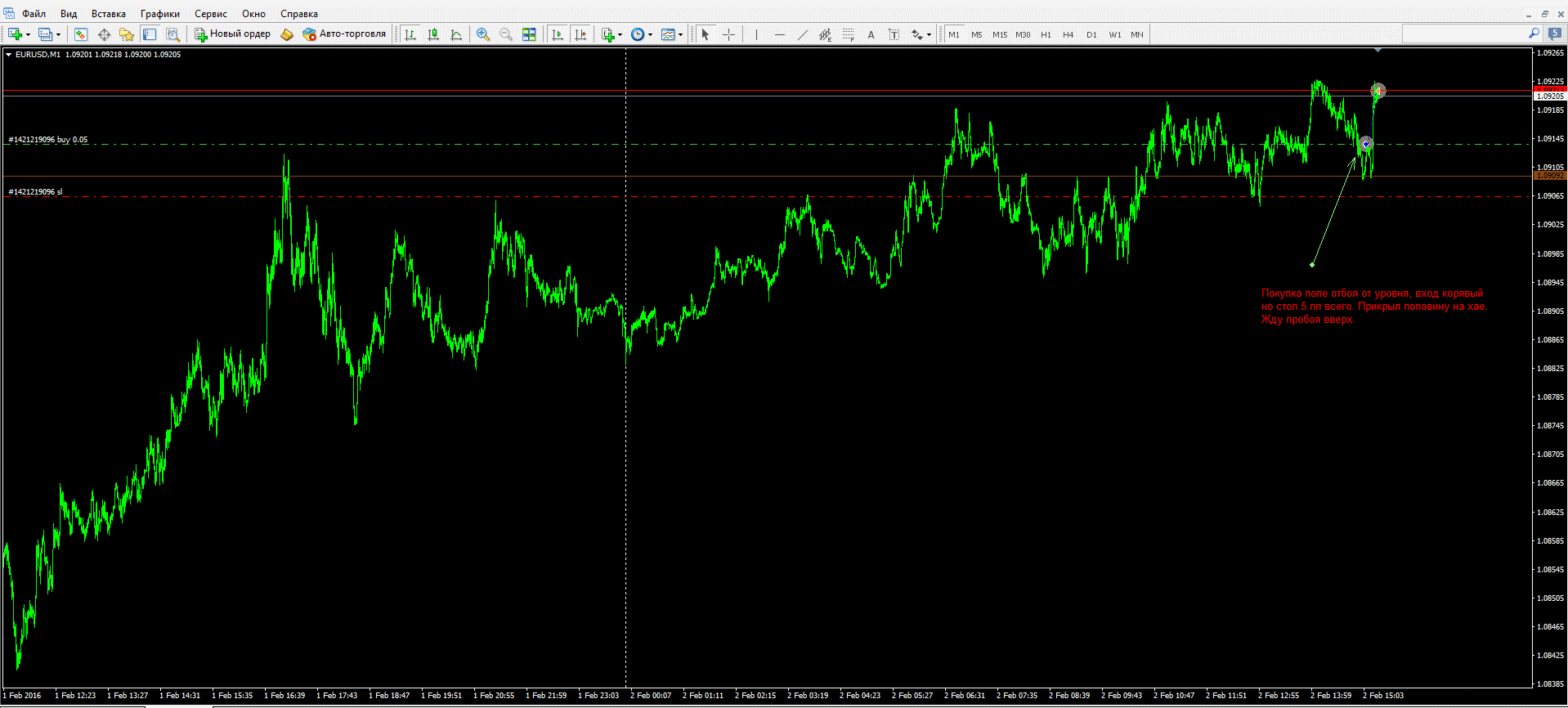The image size is (1568, 708).
Task: Select the Trendline drawing tool
Action: [802, 34]
